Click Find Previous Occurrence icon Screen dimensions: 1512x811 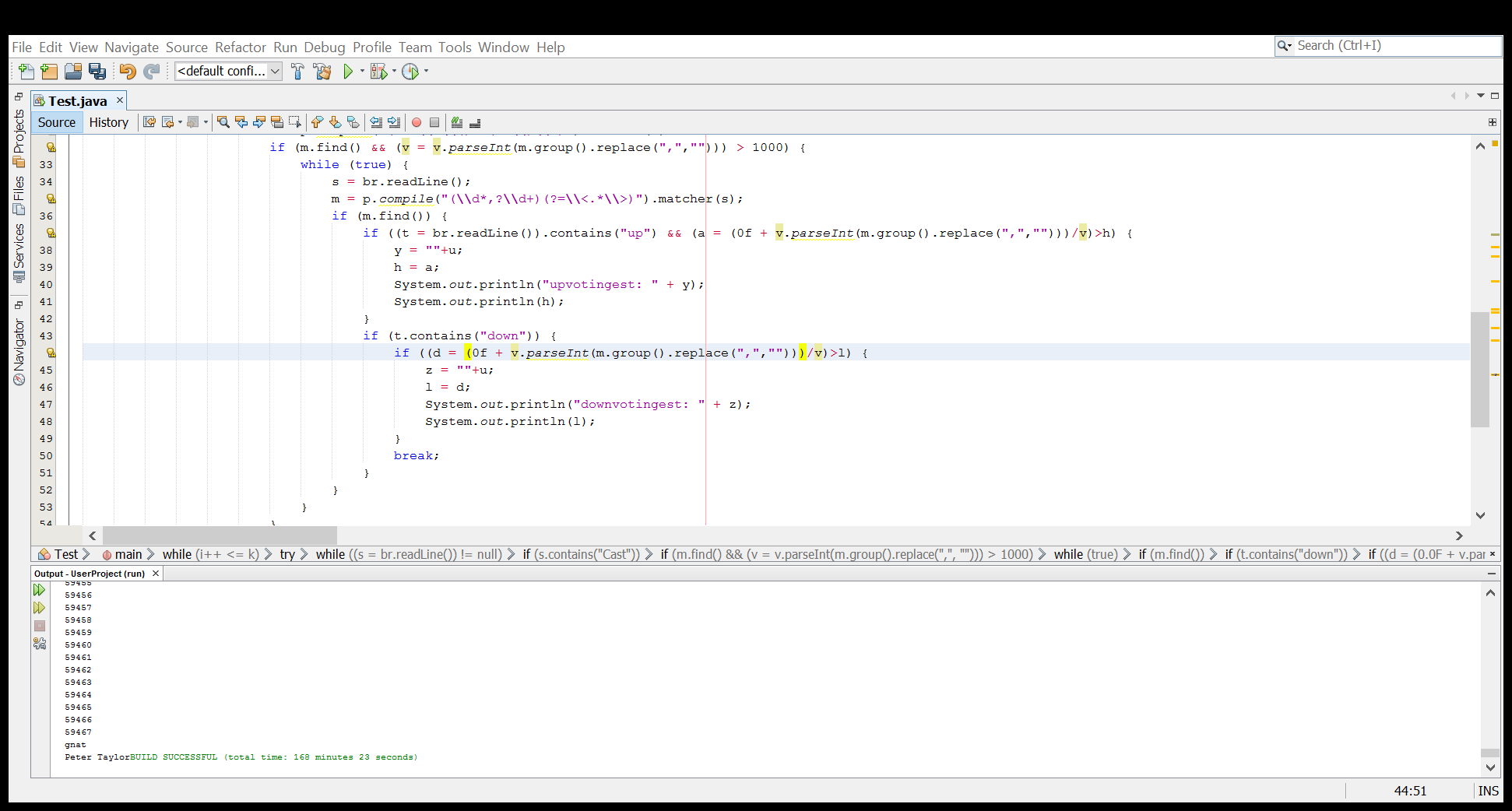click(x=241, y=122)
